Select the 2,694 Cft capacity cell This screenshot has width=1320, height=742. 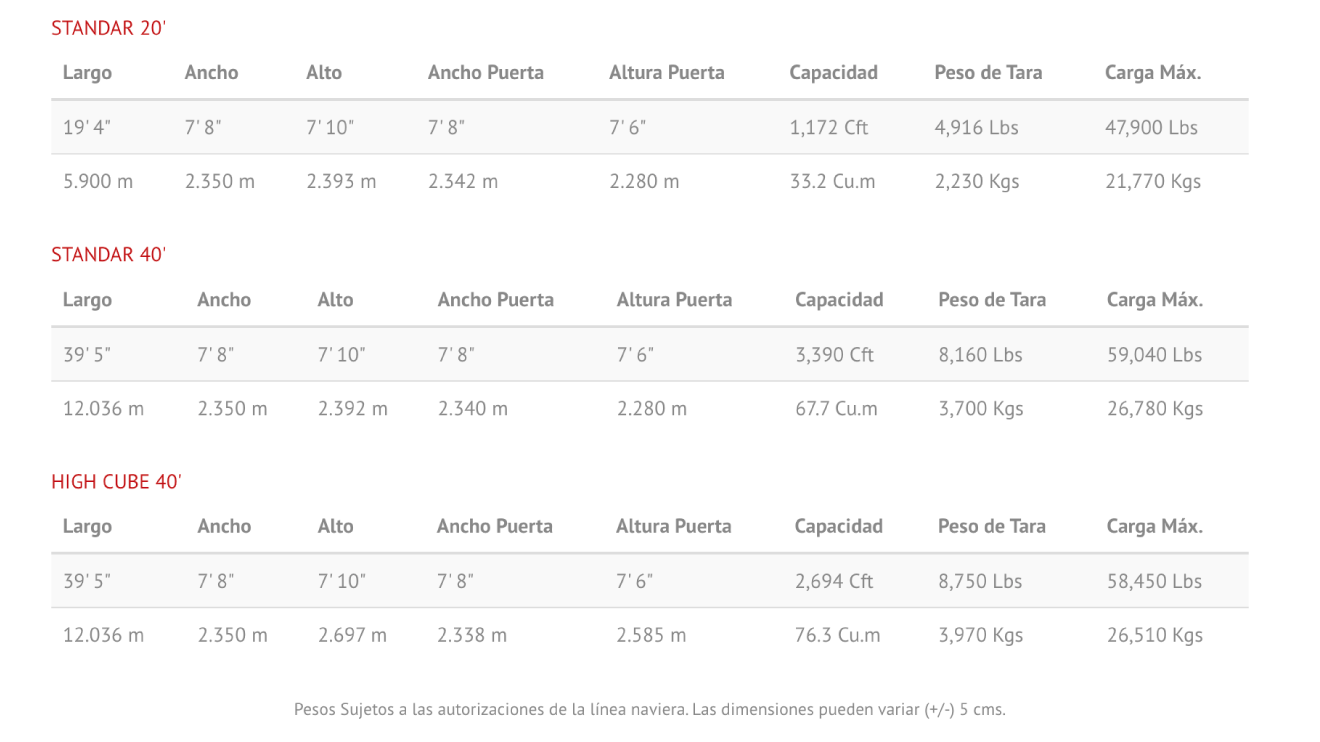tap(834, 582)
